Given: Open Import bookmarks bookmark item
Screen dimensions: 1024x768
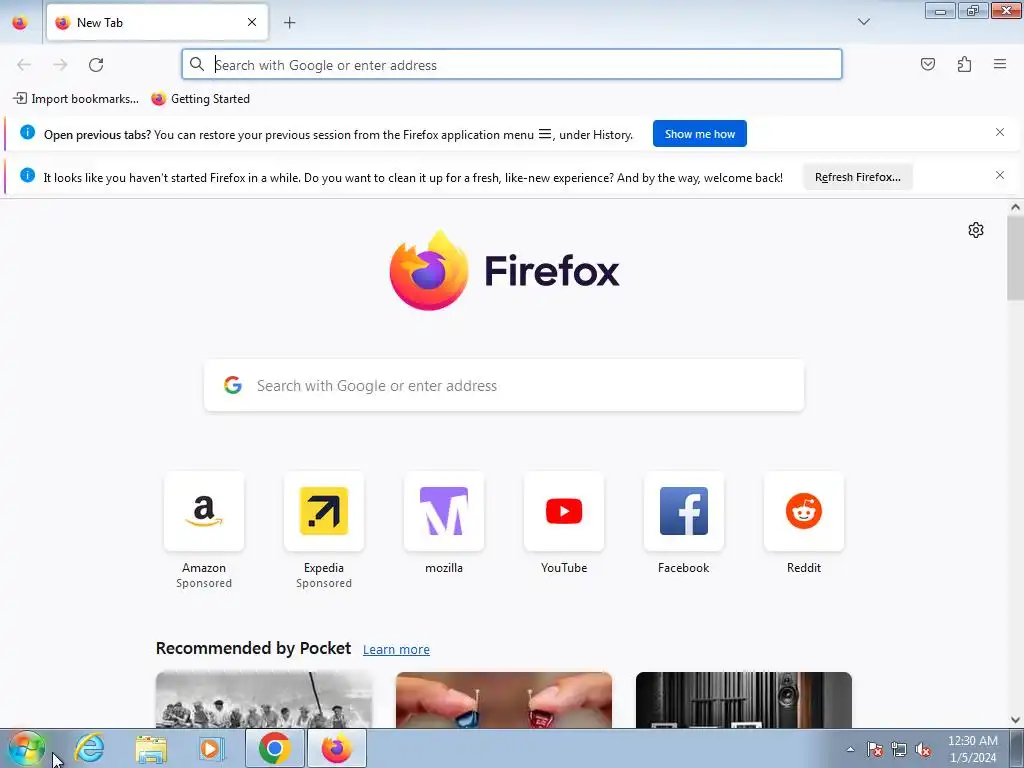Looking at the screenshot, I should click(76, 99).
